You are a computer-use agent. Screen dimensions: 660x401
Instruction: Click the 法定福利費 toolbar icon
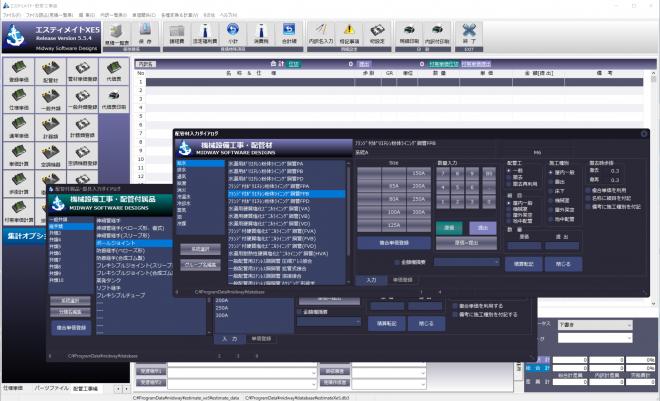click(x=205, y=34)
